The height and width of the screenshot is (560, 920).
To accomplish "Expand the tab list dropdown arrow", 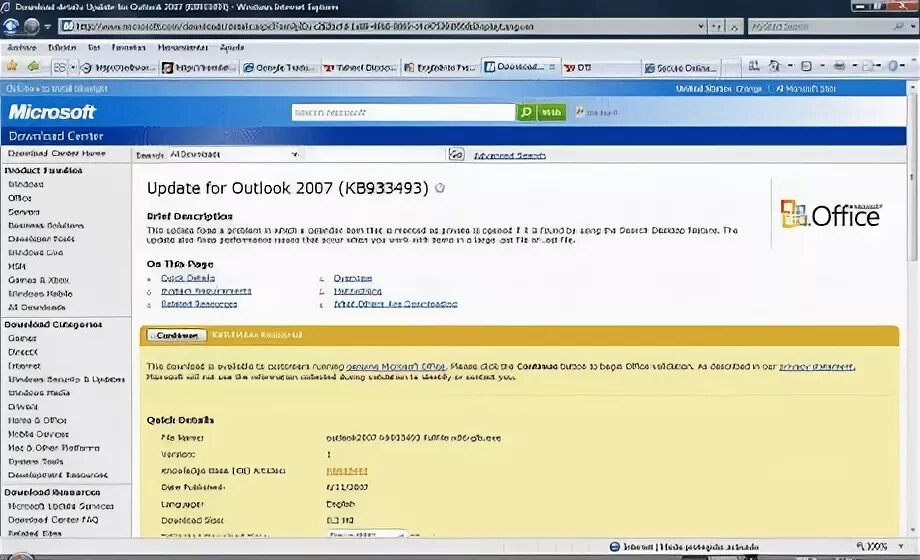I will 73,68.
